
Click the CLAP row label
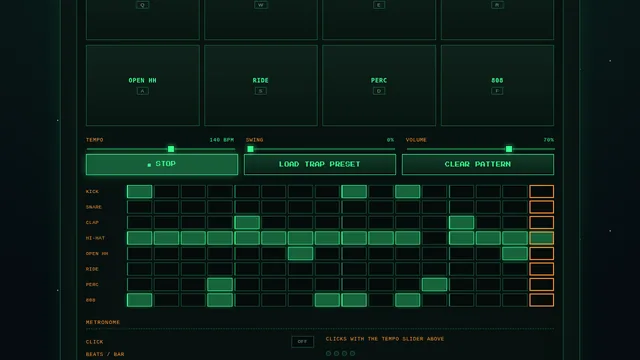pyautogui.click(x=92, y=222)
